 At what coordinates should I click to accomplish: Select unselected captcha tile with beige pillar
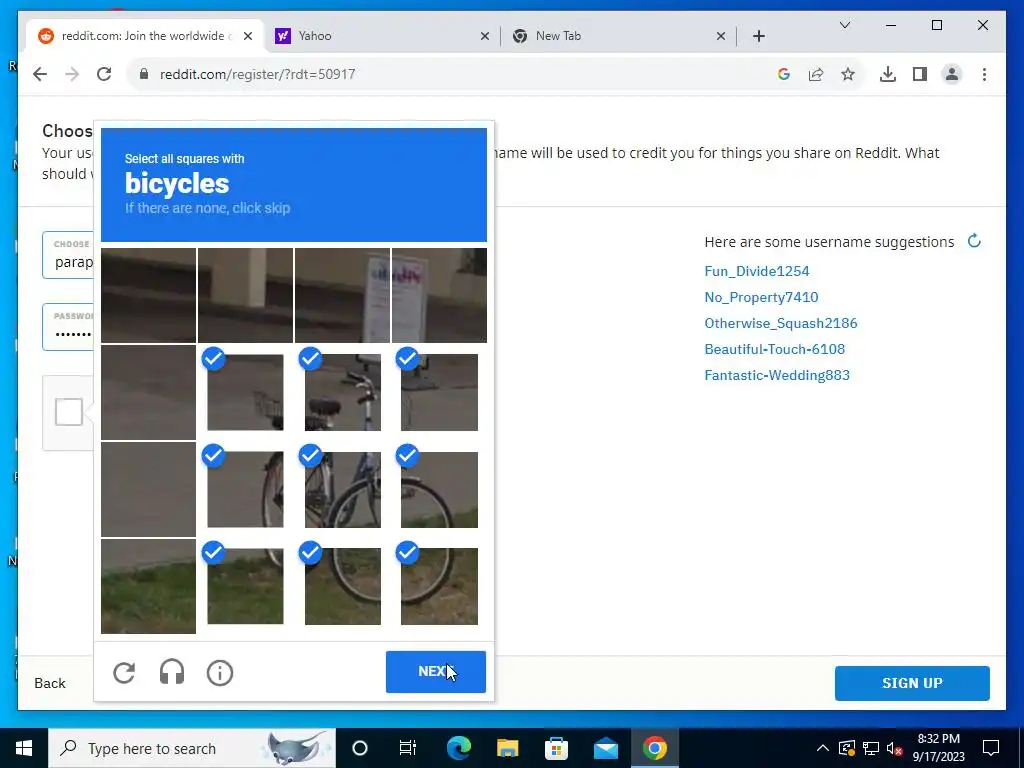[245, 295]
